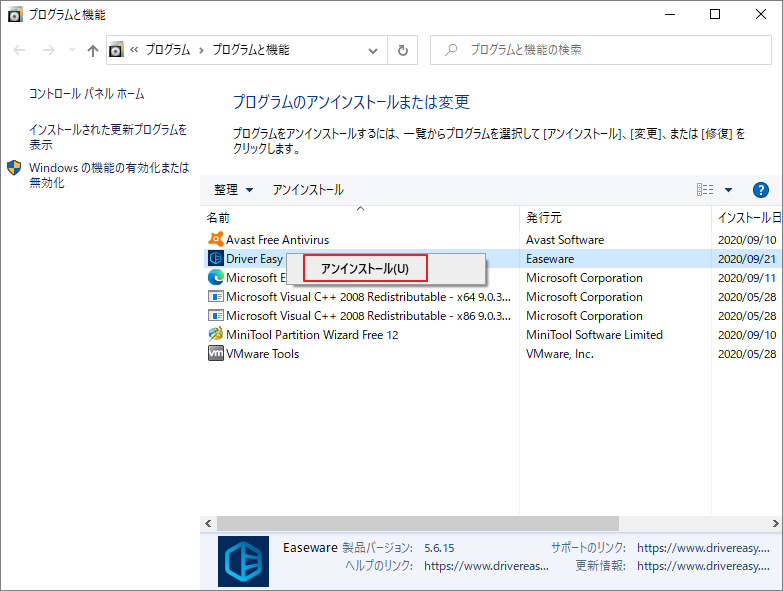Click MiniTool Software Limited publisher cell
The height and width of the screenshot is (591, 783).
pyautogui.click(x=594, y=334)
